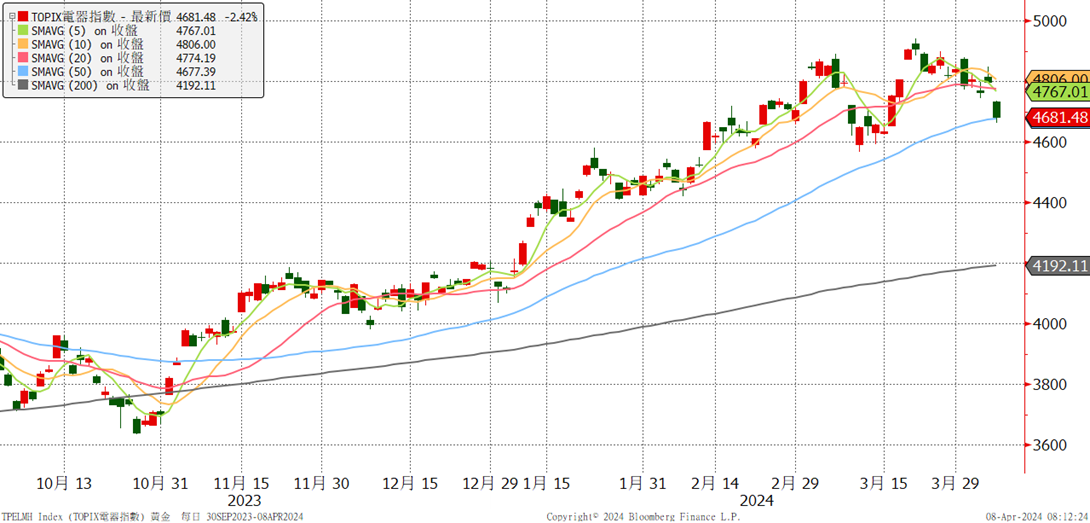This screenshot has height=523, width=1090.
Task: Click the '2月 14' date axis label
Action: (715, 485)
